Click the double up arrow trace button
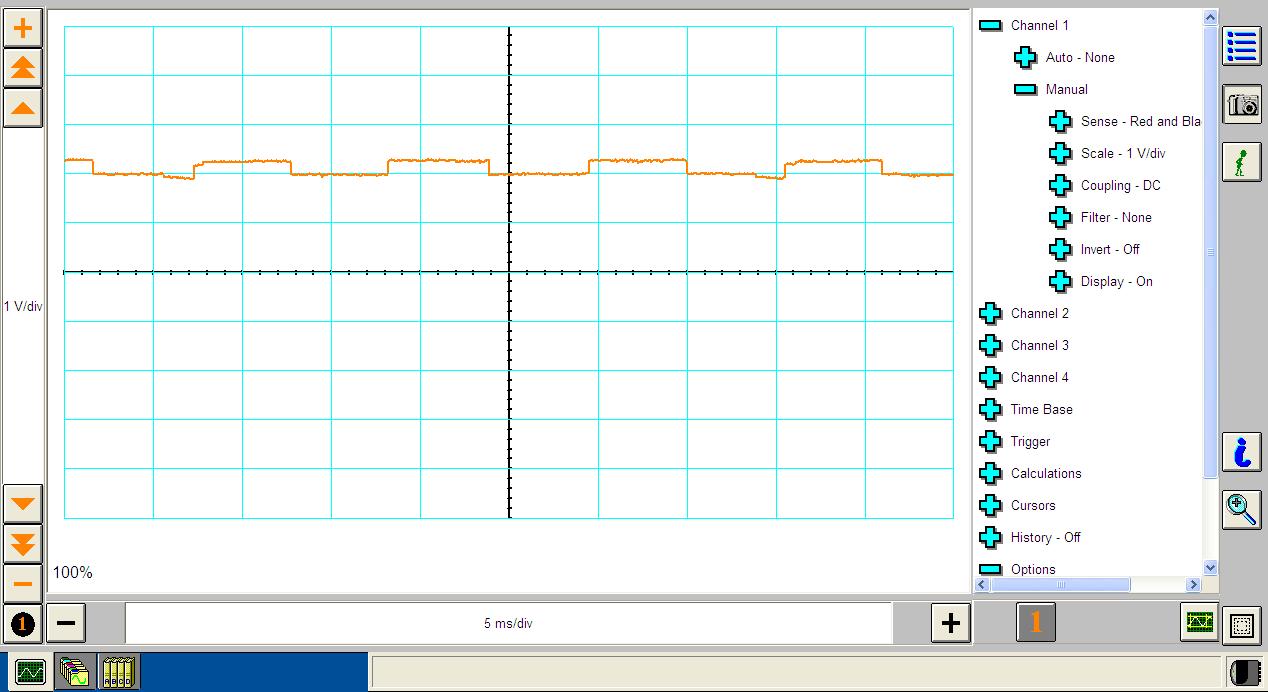 [x=23, y=68]
